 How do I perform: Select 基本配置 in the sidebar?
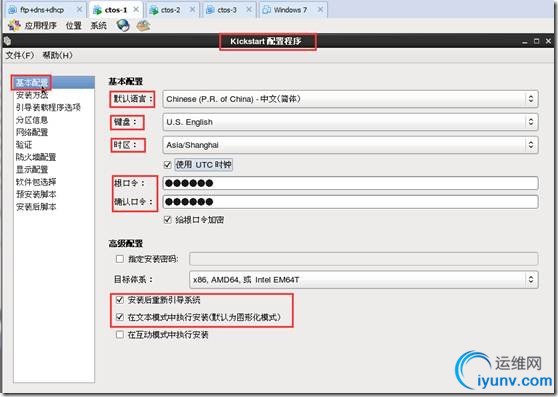[x=54, y=83]
